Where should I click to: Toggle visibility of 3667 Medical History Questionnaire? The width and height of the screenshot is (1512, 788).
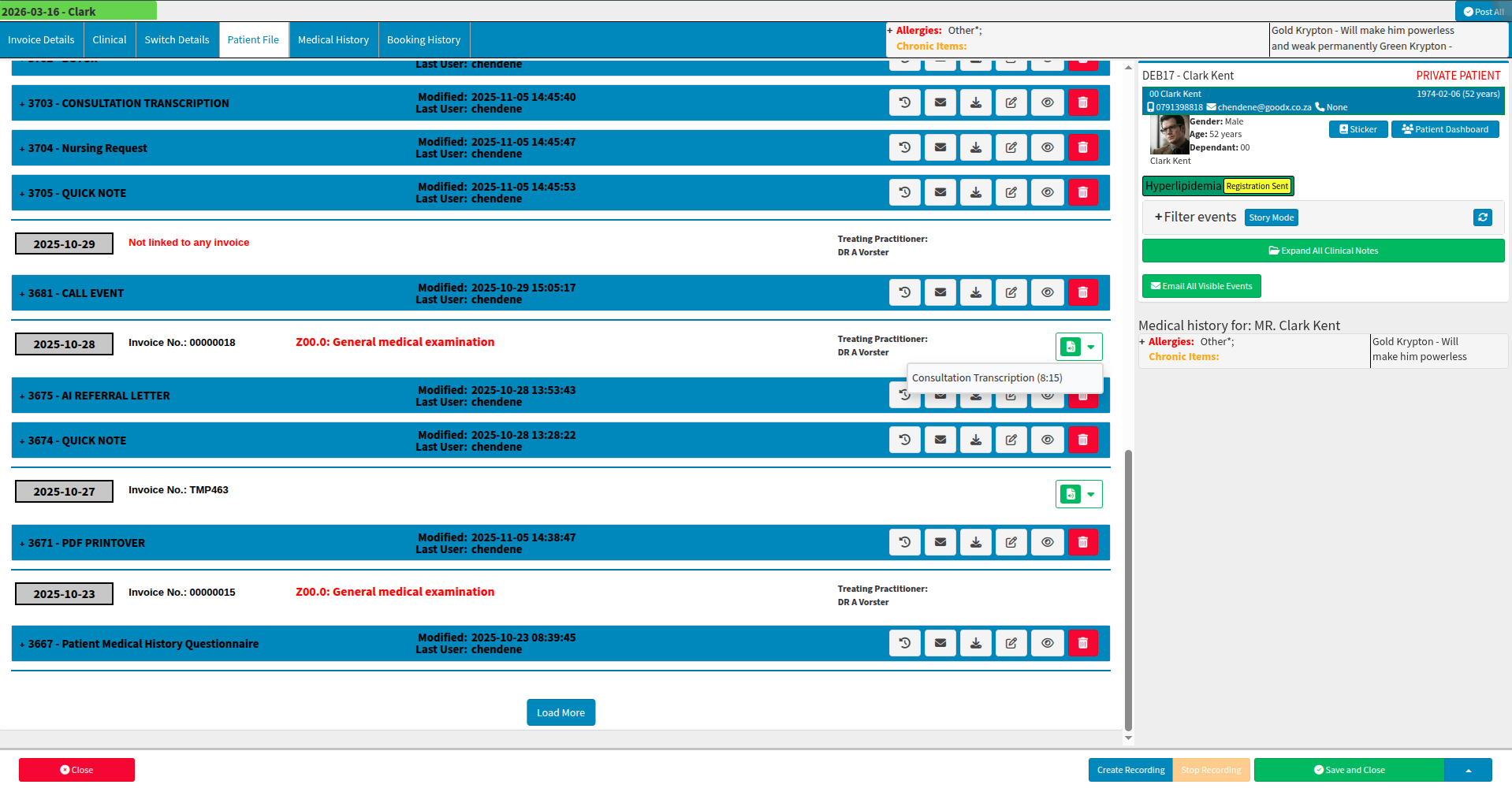coord(1048,643)
